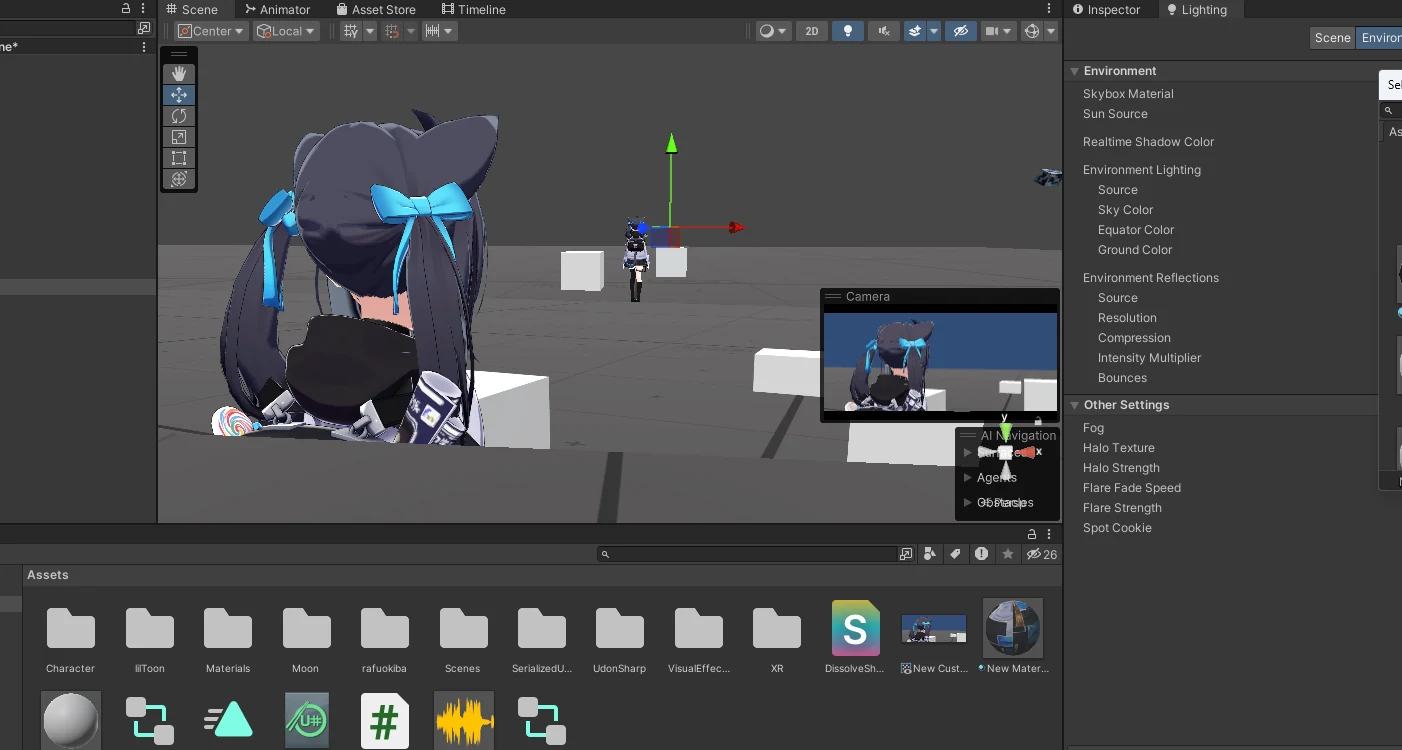
Task: Click the green Y axis cone of orientation gizmo
Action: pyautogui.click(x=1005, y=431)
